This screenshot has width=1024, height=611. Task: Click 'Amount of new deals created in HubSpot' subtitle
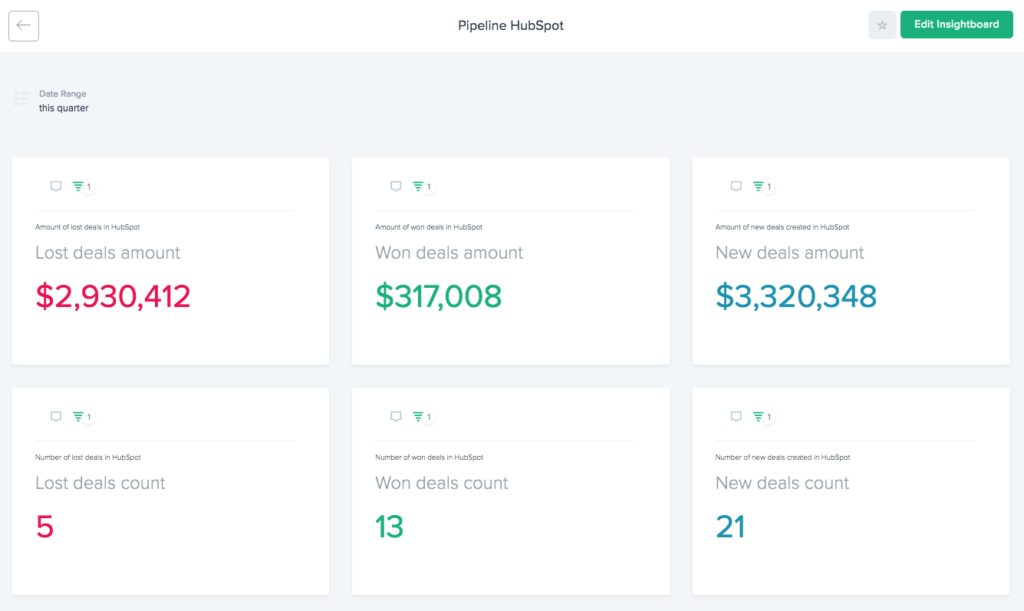pos(782,227)
